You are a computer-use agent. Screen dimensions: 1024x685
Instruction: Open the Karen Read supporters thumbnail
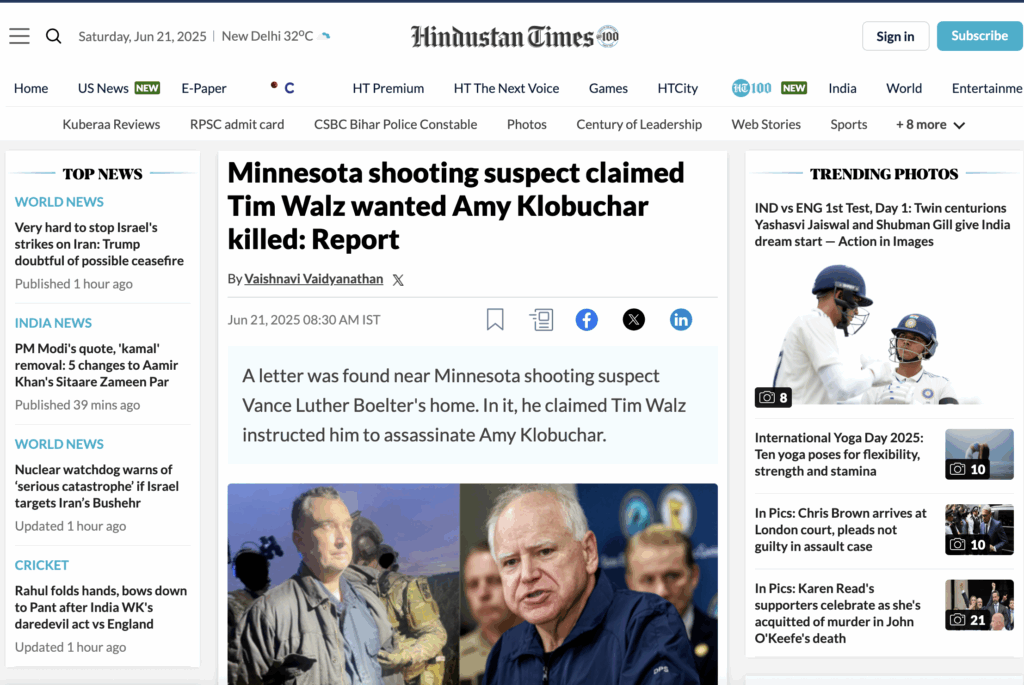click(979, 605)
